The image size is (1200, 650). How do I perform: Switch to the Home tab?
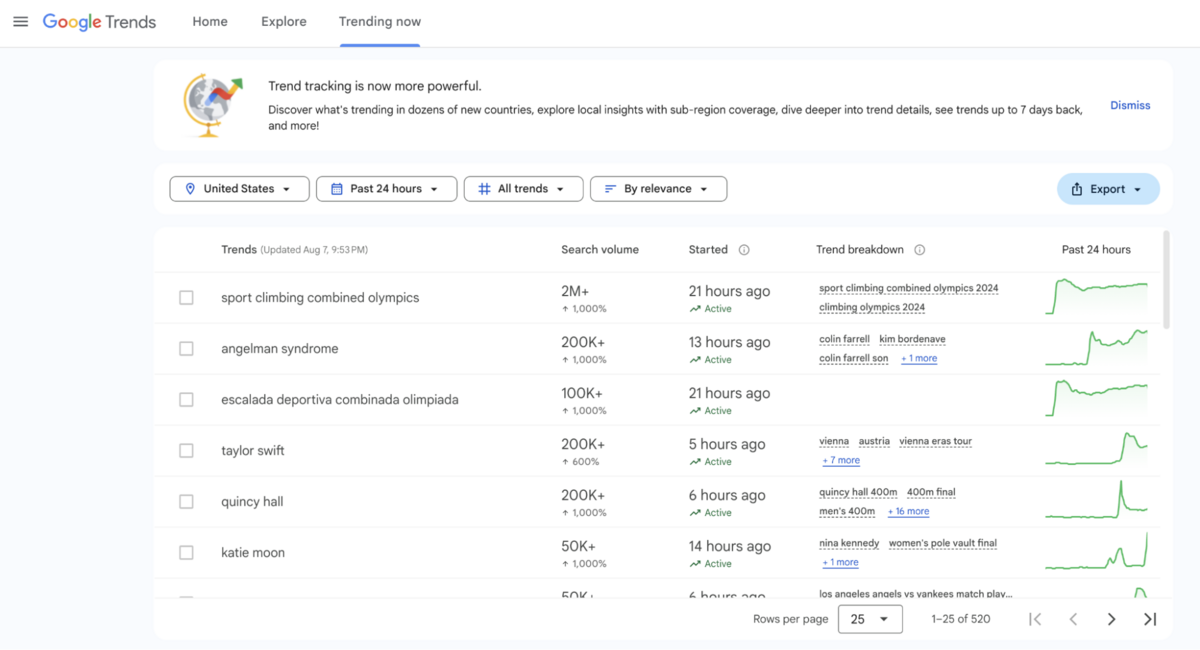click(210, 22)
